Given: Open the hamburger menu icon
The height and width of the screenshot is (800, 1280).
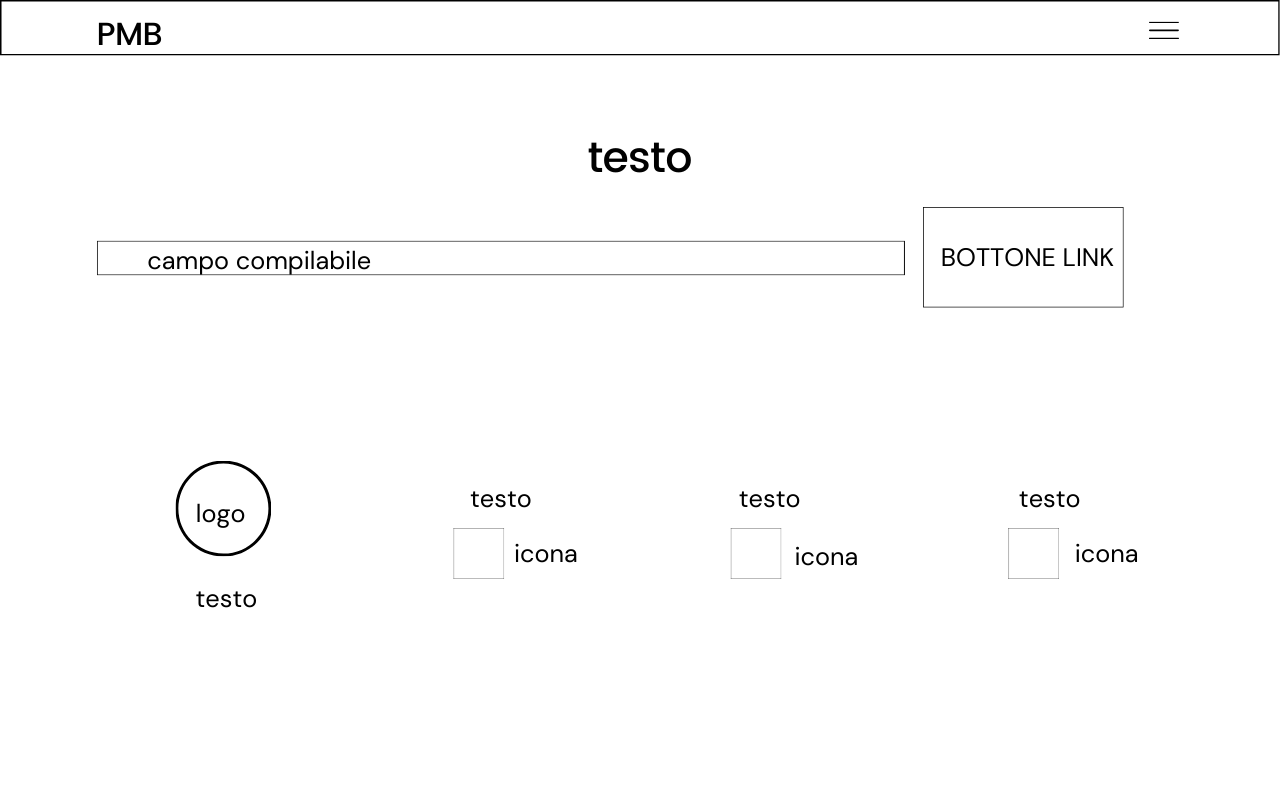Looking at the screenshot, I should point(1164,31).
